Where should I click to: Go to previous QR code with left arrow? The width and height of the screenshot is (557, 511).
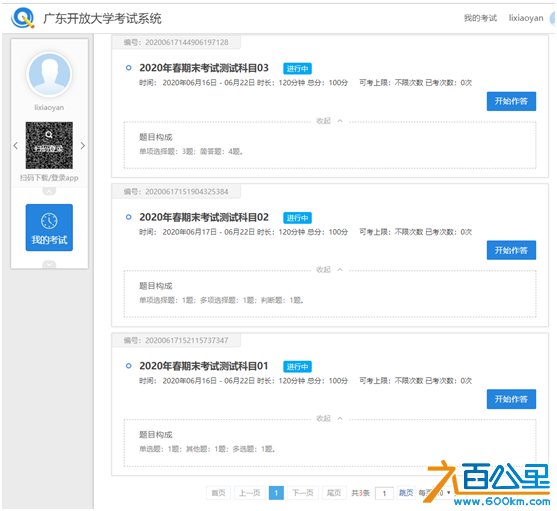(16, 146)
